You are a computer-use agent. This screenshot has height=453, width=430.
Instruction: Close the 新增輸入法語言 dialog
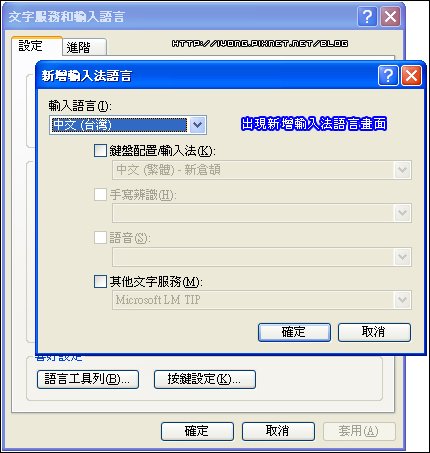(x=411, y=76)
